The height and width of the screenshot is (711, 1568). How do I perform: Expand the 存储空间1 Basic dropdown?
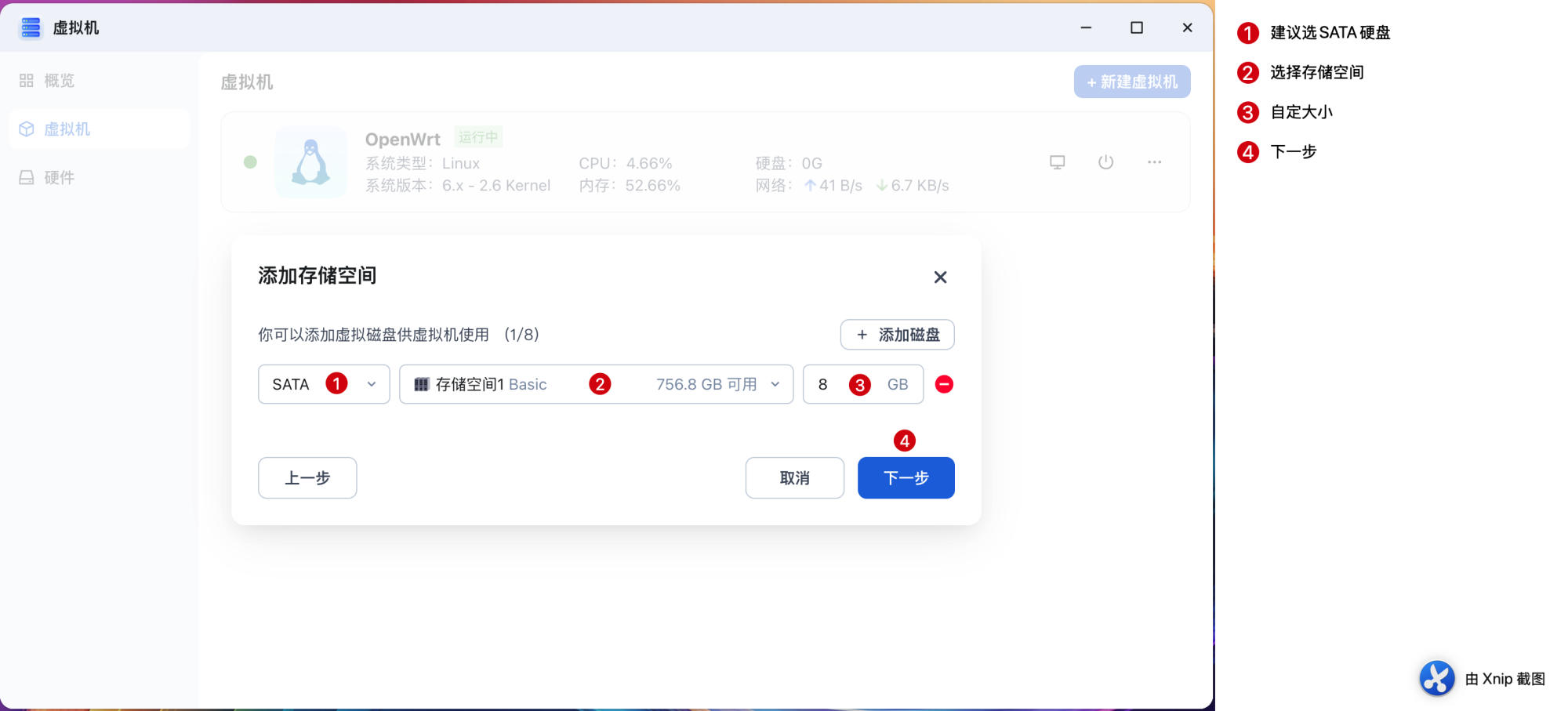[x=596, y=384]
